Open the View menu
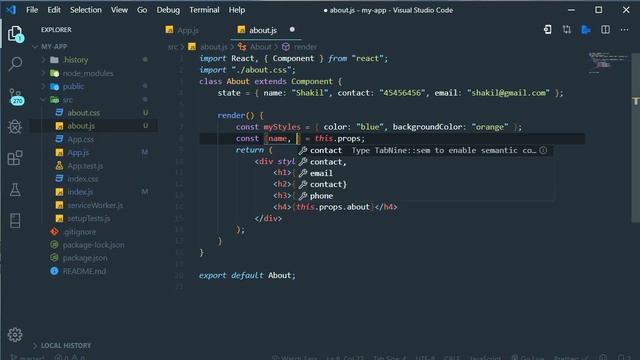This screenshot has width=640, height=360. pos(119,10)
